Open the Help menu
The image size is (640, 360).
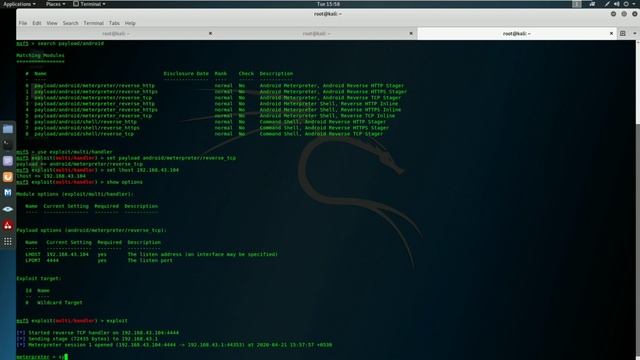130,23
